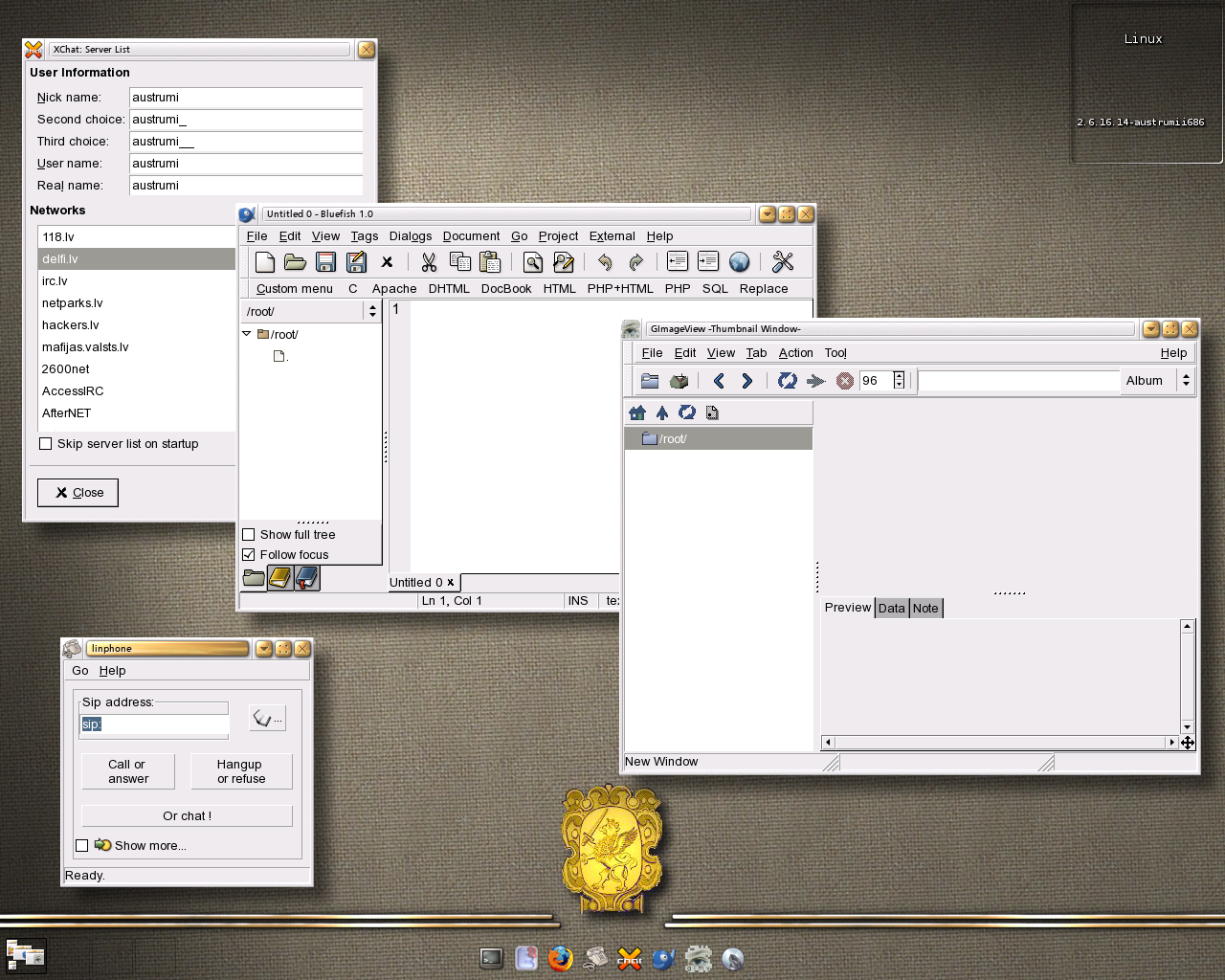Click the horizontal scrollbar in GImageView preview
This screenshot has height=980, width=1225.
(x=999, y=742)
